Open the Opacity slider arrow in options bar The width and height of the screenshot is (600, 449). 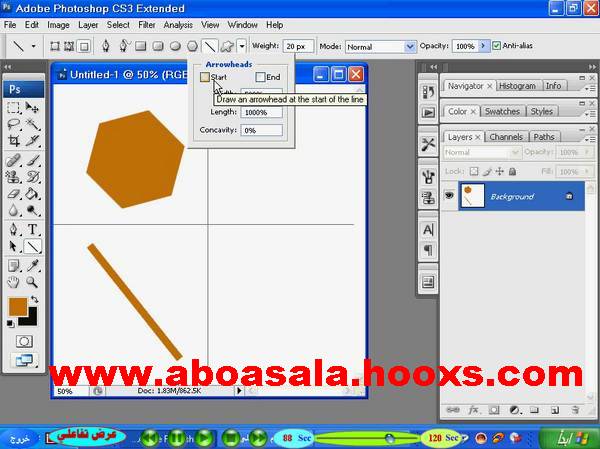pyautogui.click(x=483, y=46)
